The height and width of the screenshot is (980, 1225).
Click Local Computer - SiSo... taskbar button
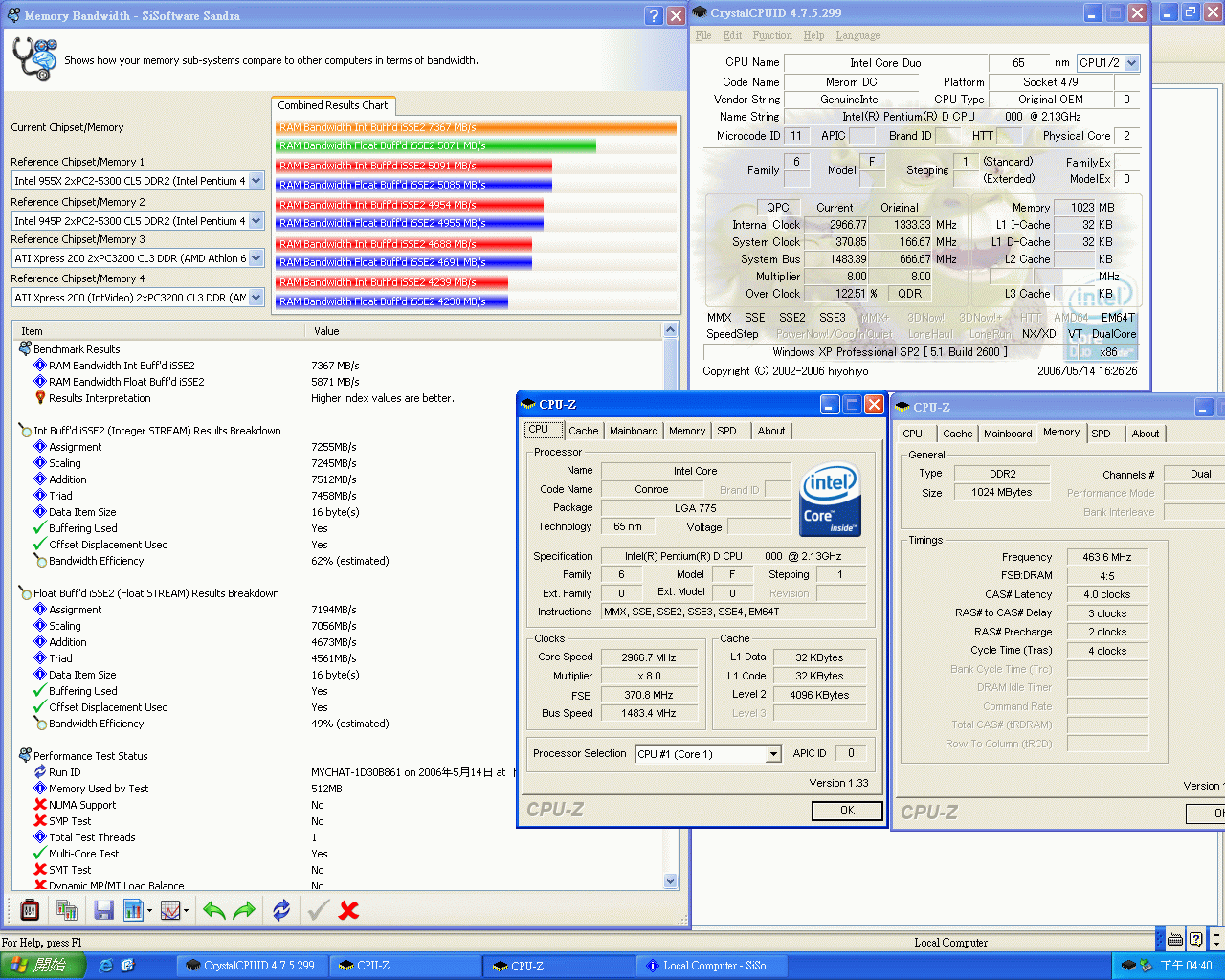tap(713, 966)
